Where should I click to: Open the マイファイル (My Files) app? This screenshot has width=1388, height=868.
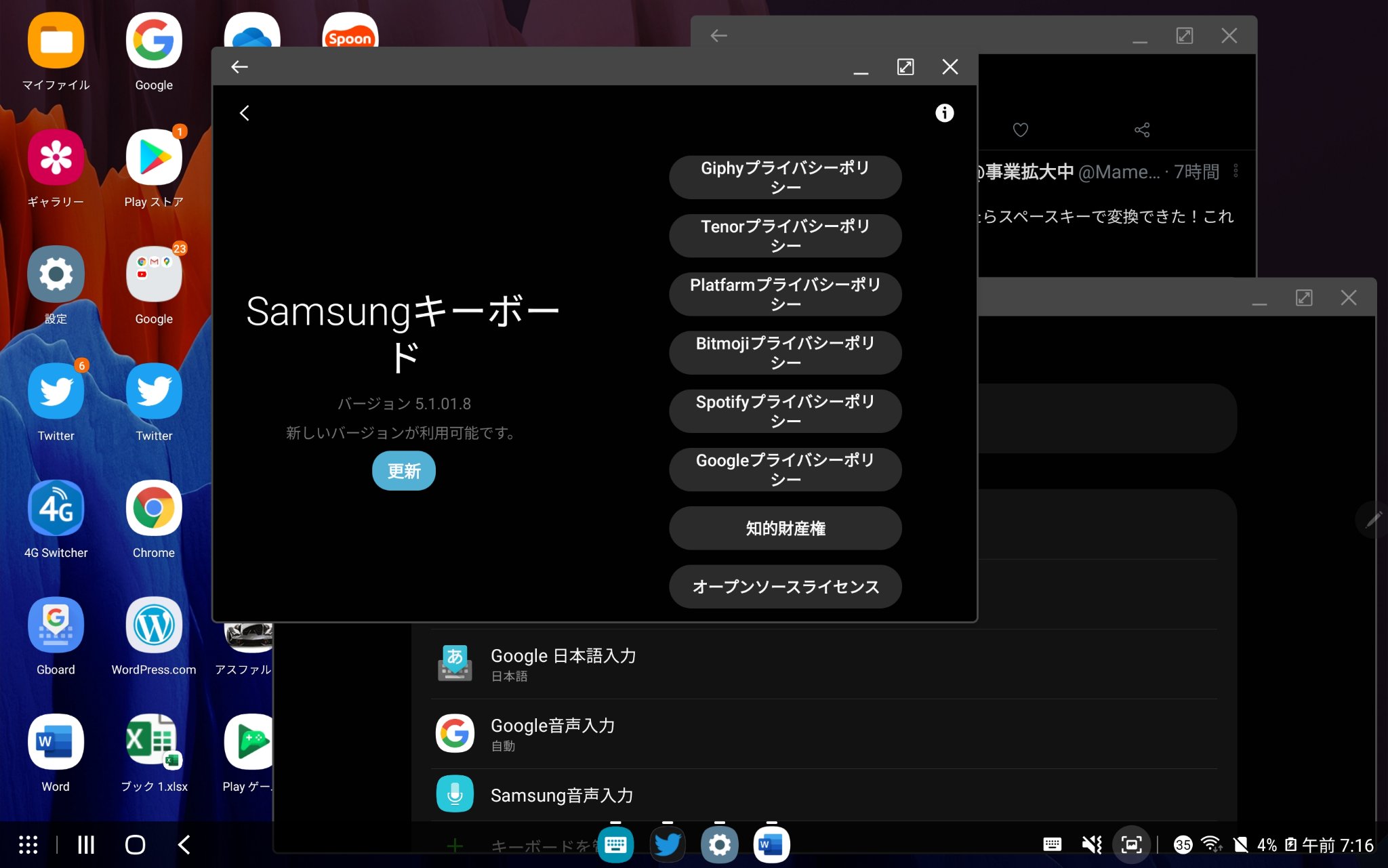pyautogui.click(x=56, y=41)
